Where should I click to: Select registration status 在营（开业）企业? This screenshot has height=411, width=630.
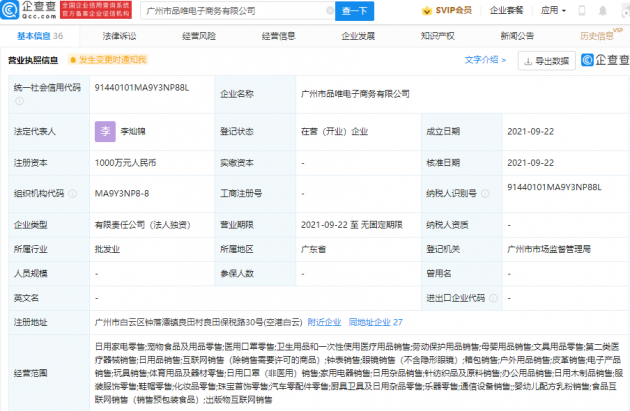(x=334, y=131)
